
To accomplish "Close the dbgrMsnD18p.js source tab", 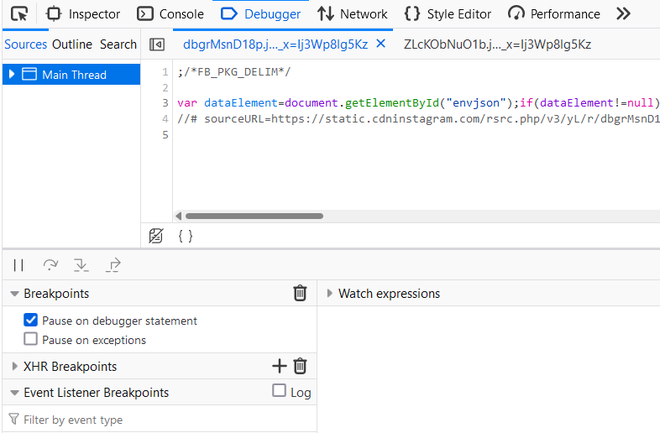I will (x=380, y=44).
